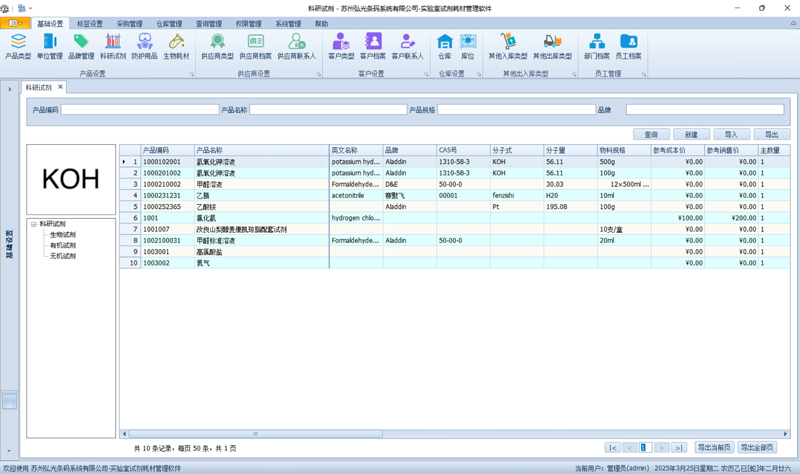
Task: Open 部门档案 department records
Action: pyautogui.click(x=597, y=46)
